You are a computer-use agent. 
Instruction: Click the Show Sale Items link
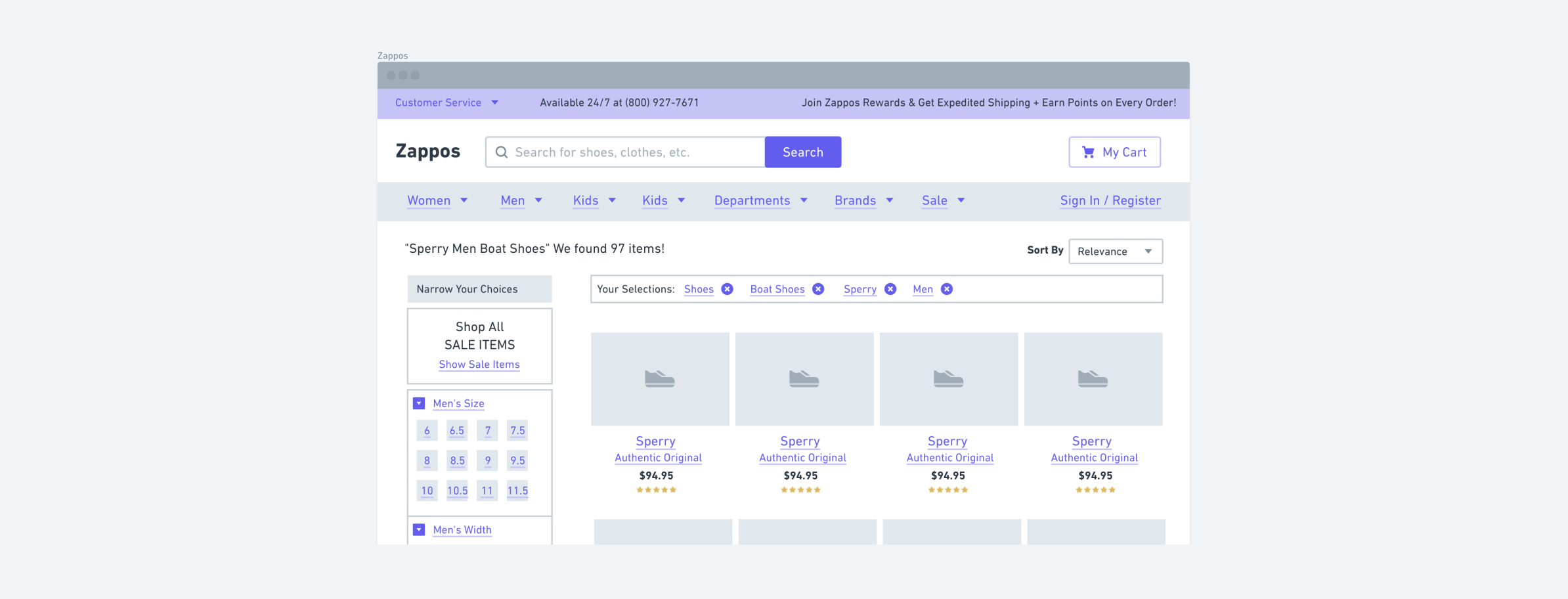coord(479,365)
